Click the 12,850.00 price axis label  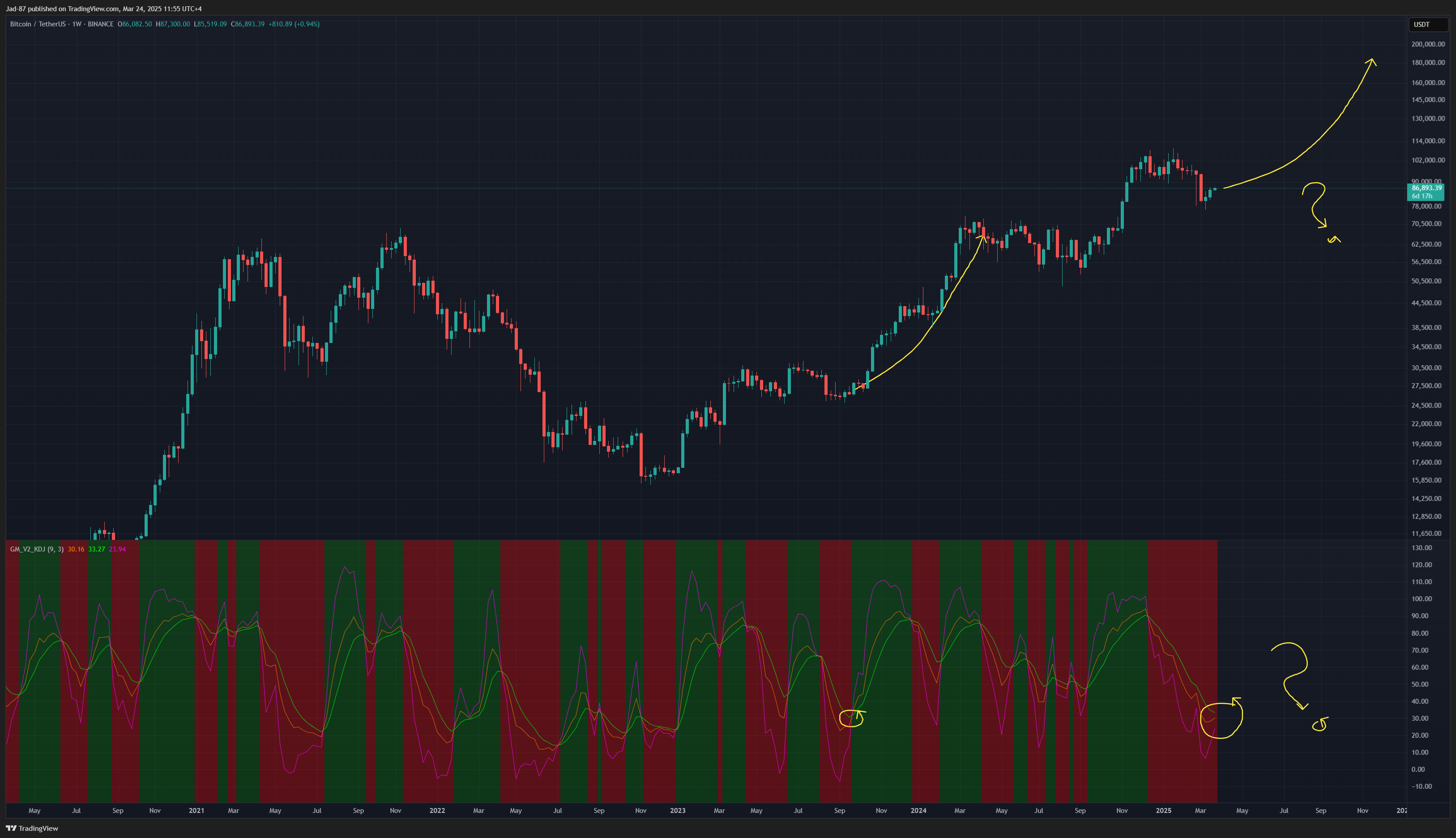(x=1426, y=517)
